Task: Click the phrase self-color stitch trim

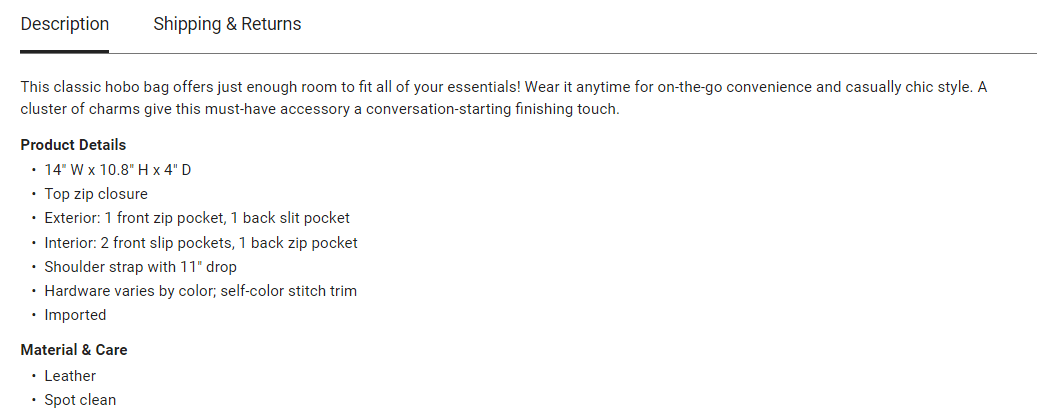Action: (289, 291)
